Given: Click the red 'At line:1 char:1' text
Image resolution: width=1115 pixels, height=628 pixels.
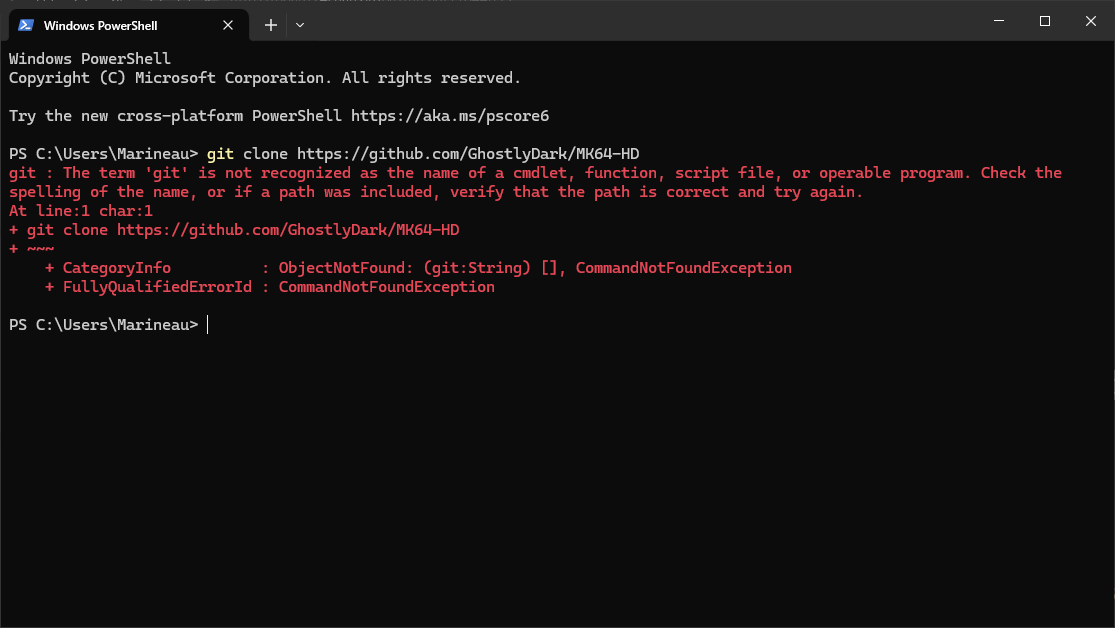Looking at the screenshot, I should click(80, 211).
